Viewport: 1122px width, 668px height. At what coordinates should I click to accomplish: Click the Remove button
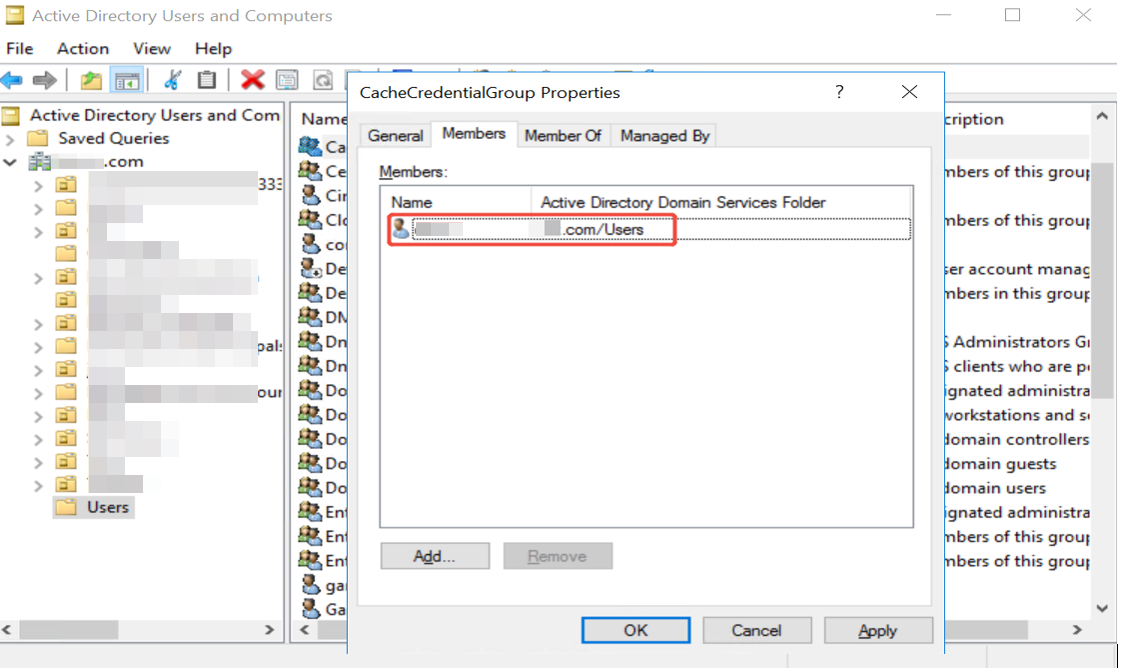pos(557,556)
